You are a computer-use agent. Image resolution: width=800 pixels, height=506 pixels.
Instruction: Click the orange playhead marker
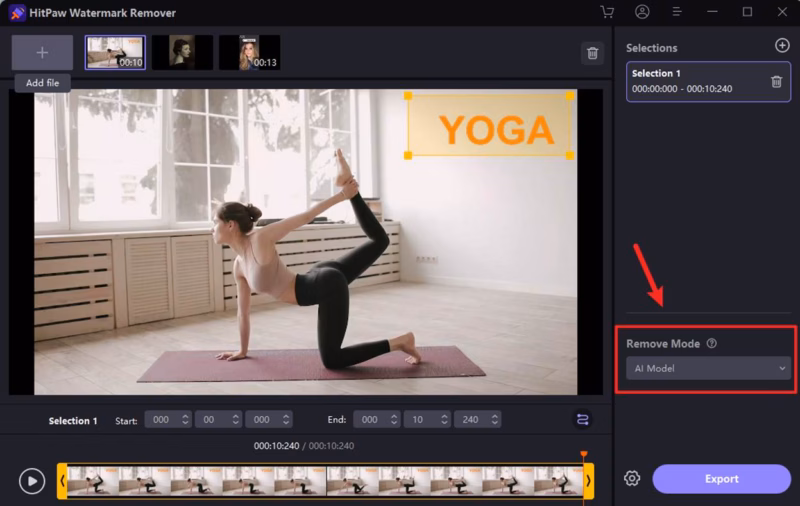point(584,454)
